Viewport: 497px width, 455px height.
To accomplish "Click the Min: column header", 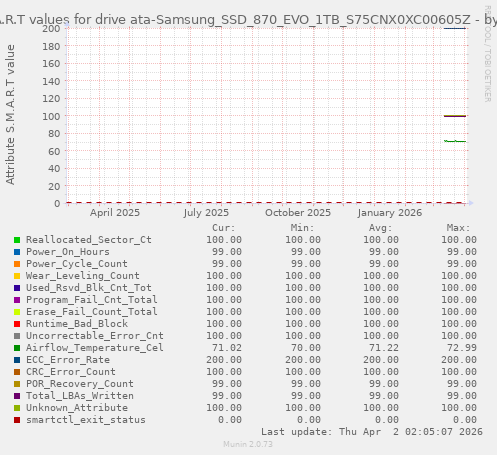I will click(302, 228).
